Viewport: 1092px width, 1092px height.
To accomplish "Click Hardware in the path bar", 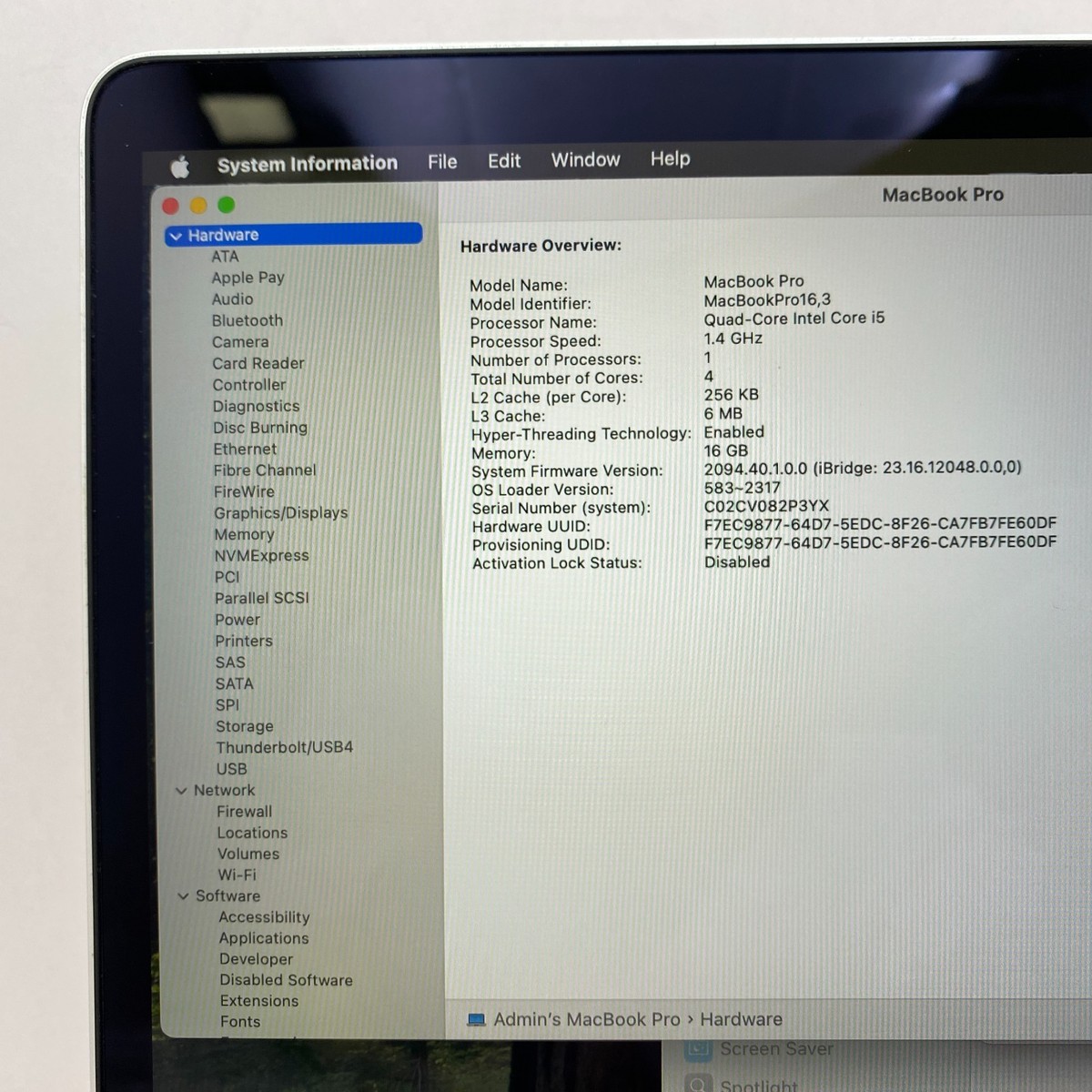I will pos(741,1019).
